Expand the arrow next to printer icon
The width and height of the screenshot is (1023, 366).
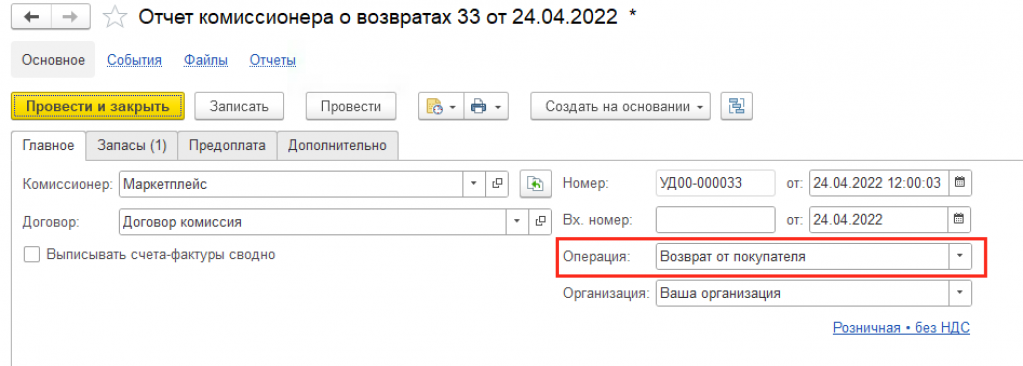497,107
